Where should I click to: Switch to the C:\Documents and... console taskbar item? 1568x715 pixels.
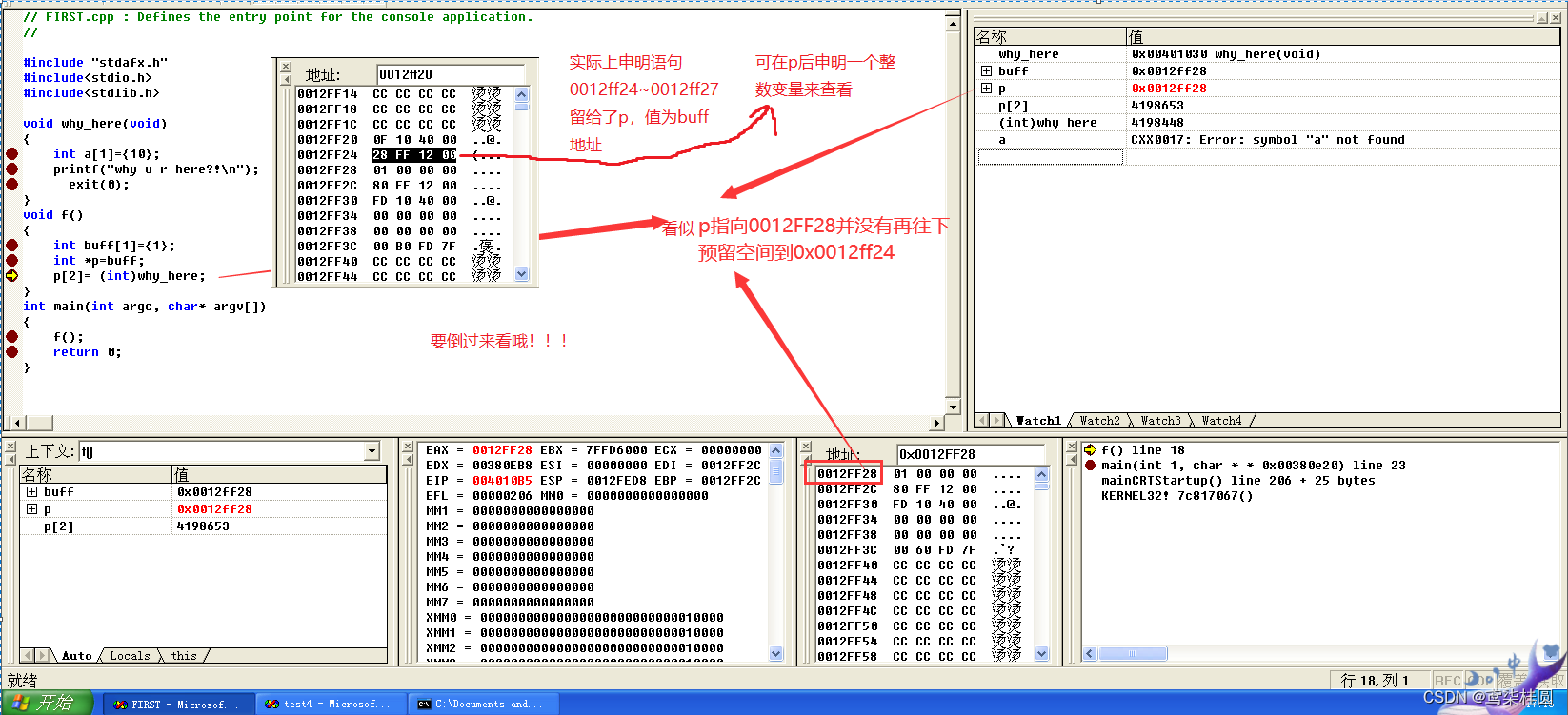pos(484,705)
